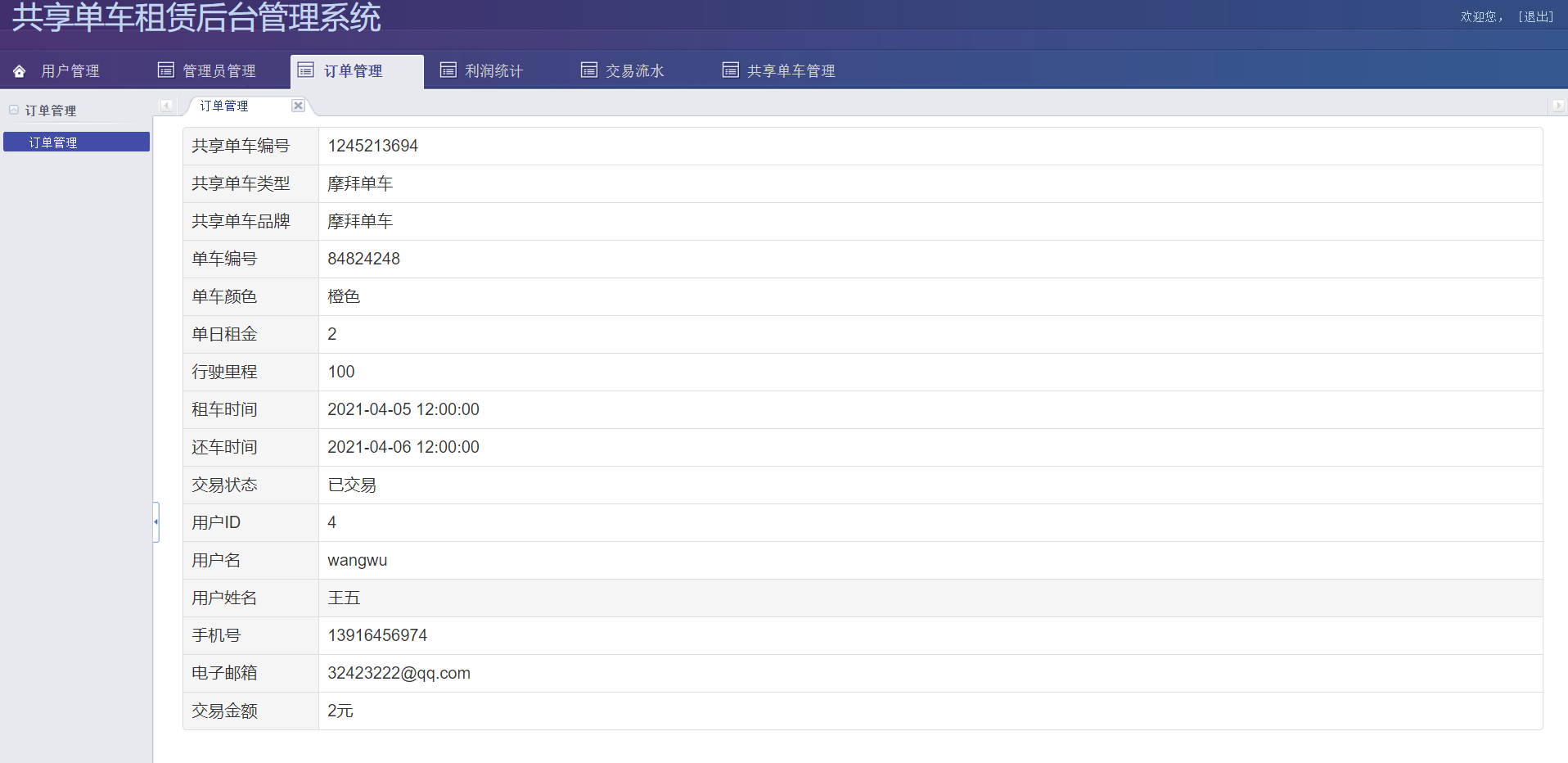Click the 用户ID value 4
Viewport: 1568px width, 763px height.
(x=332, y=522)
